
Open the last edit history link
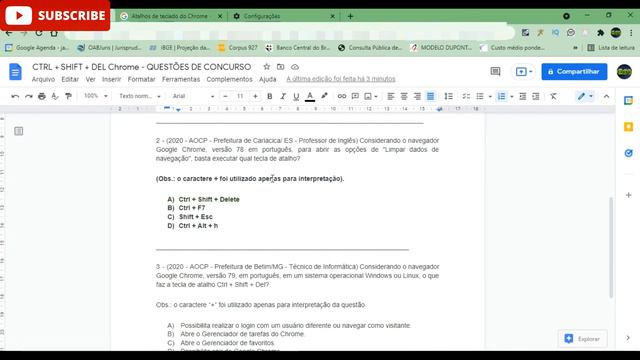click(341, 79)
